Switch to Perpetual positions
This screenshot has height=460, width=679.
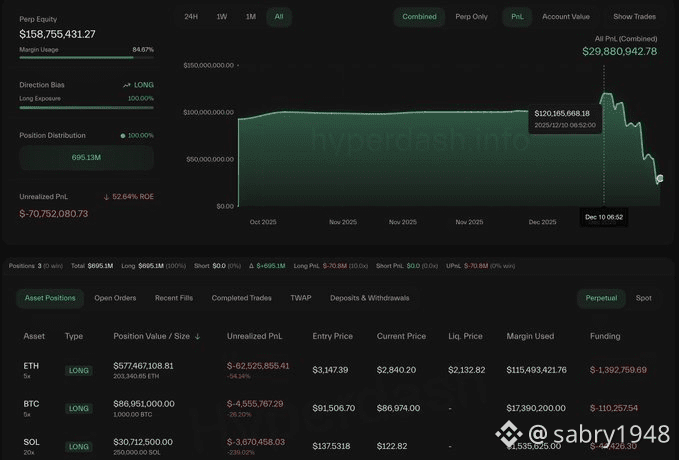[x=601, y=298]
